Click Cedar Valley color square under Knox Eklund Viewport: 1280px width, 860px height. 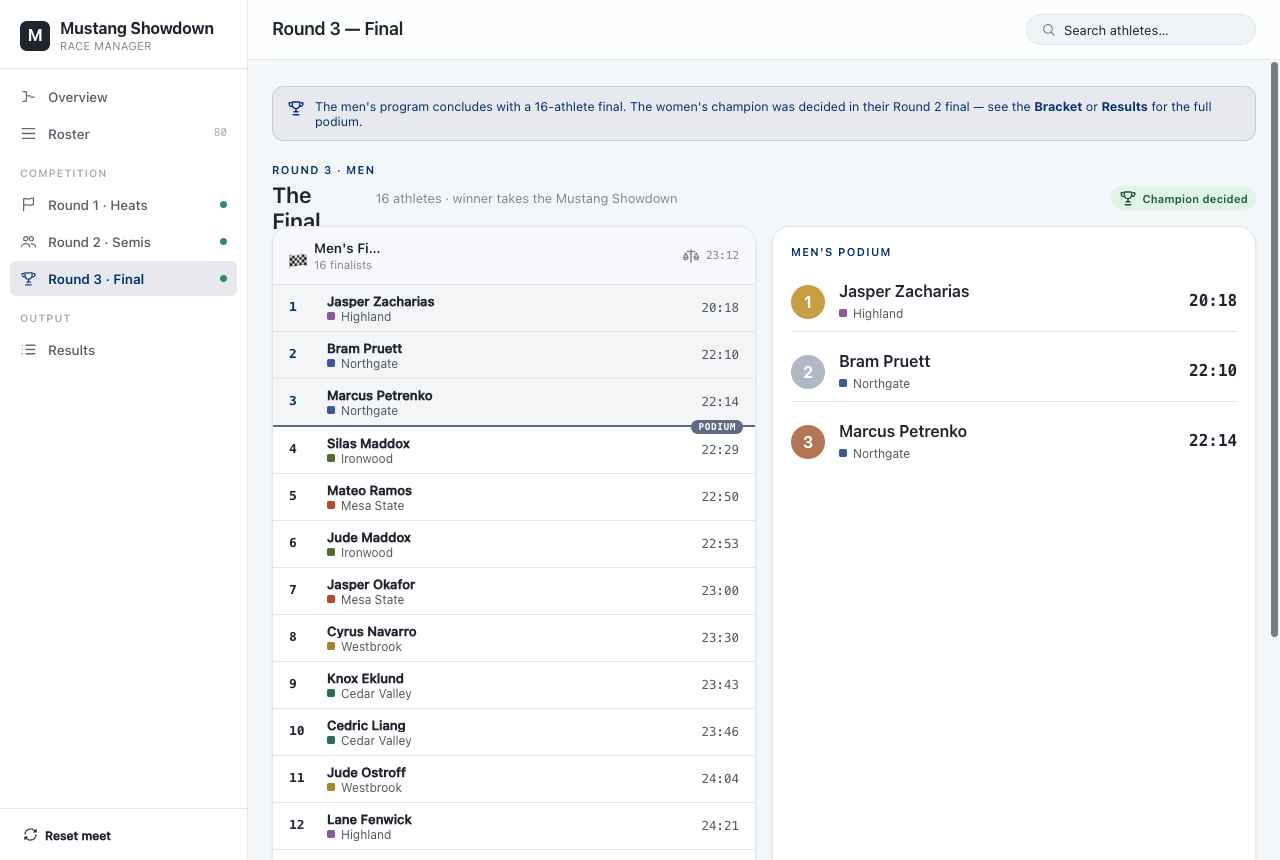[331, 694]
